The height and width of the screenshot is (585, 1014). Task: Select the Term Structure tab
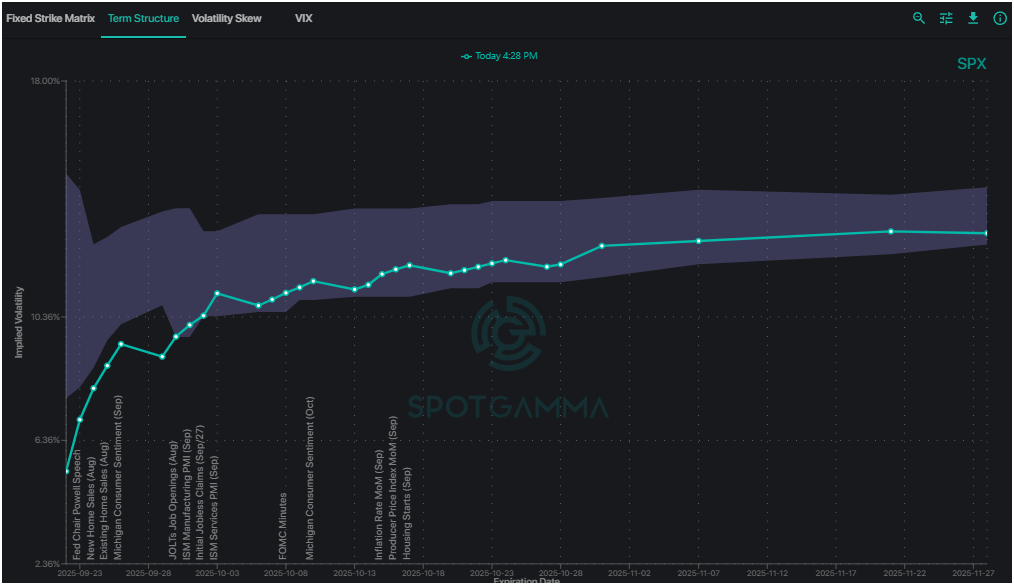point(143,18)
